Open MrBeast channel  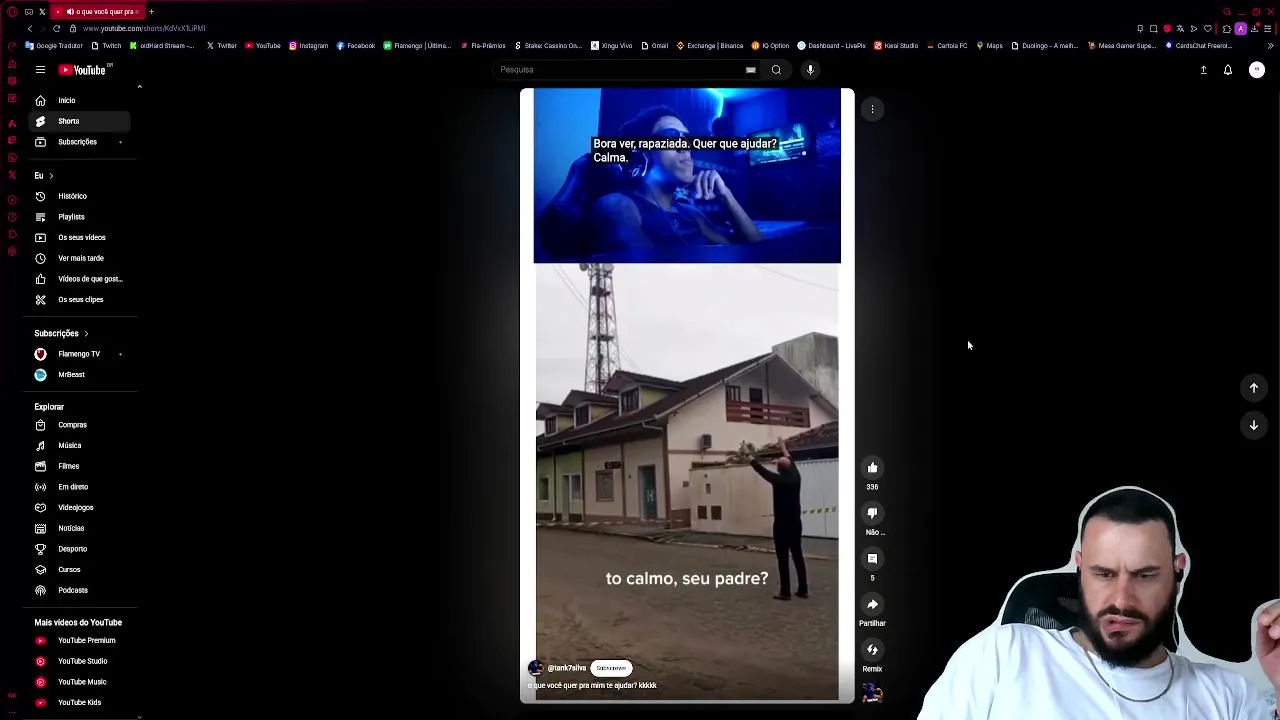[80, 374]
